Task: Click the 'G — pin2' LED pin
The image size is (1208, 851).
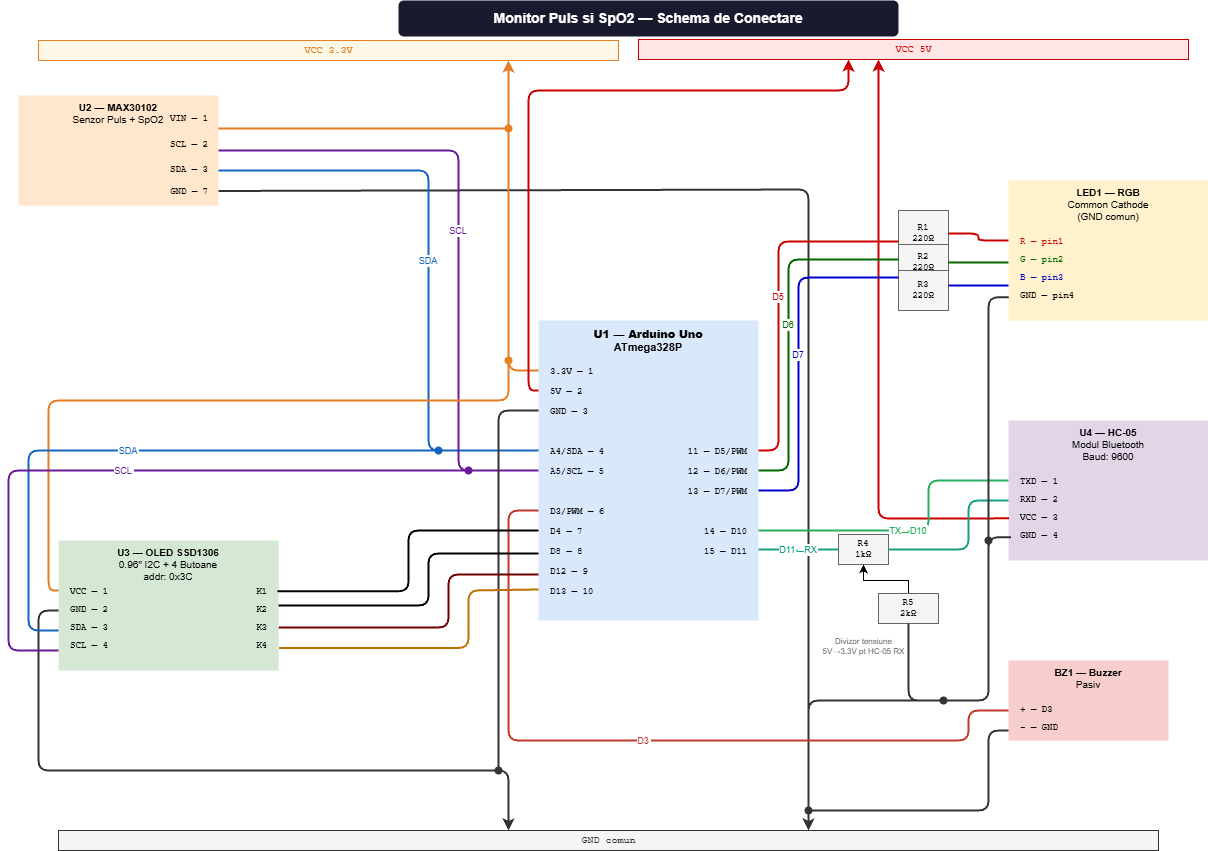Action: tap(1041, 259)
